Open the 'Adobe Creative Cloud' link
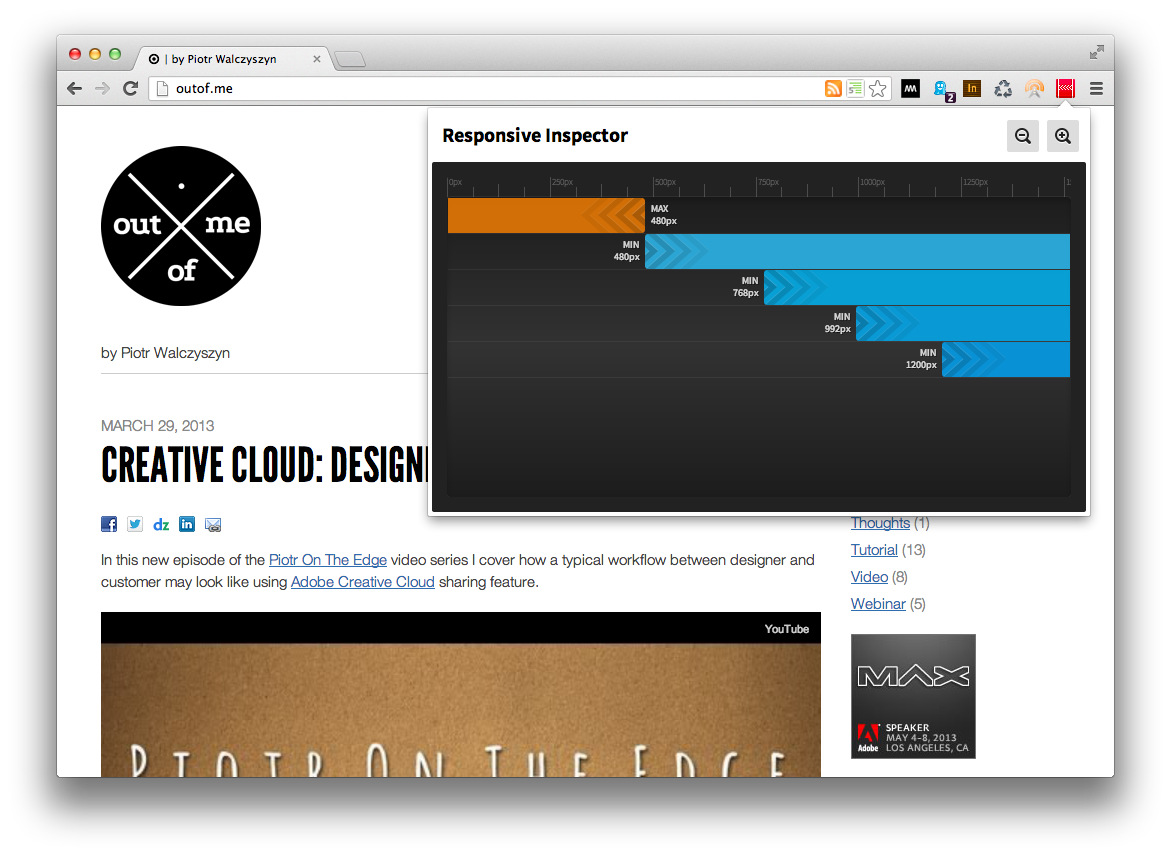The image size is (1171, 856). 363,582
